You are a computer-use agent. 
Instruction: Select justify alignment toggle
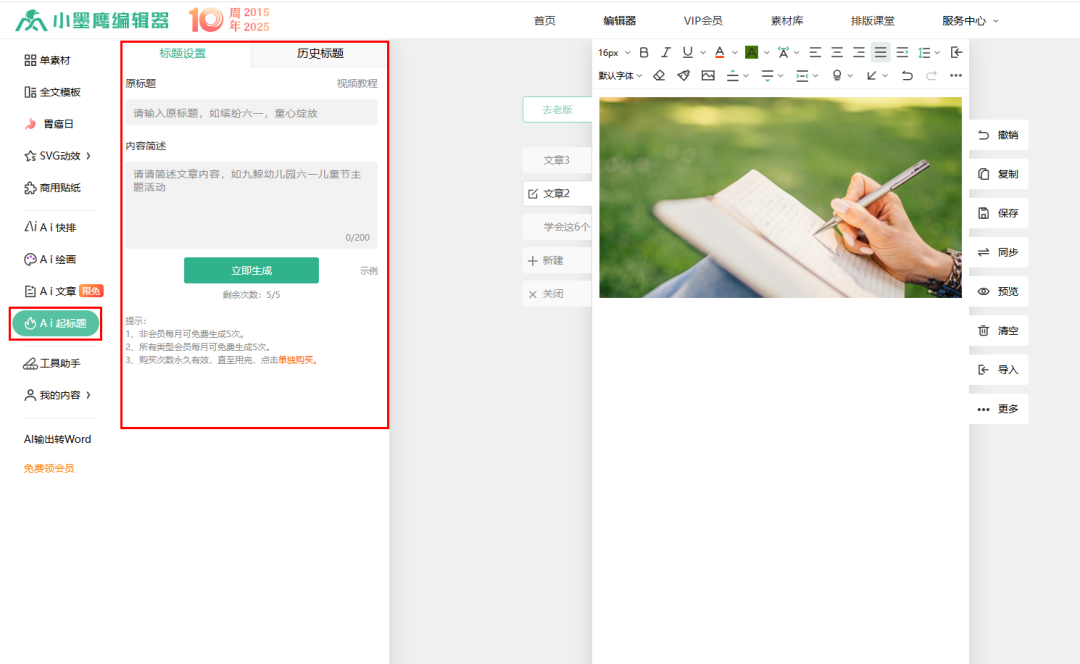(880, 52)
